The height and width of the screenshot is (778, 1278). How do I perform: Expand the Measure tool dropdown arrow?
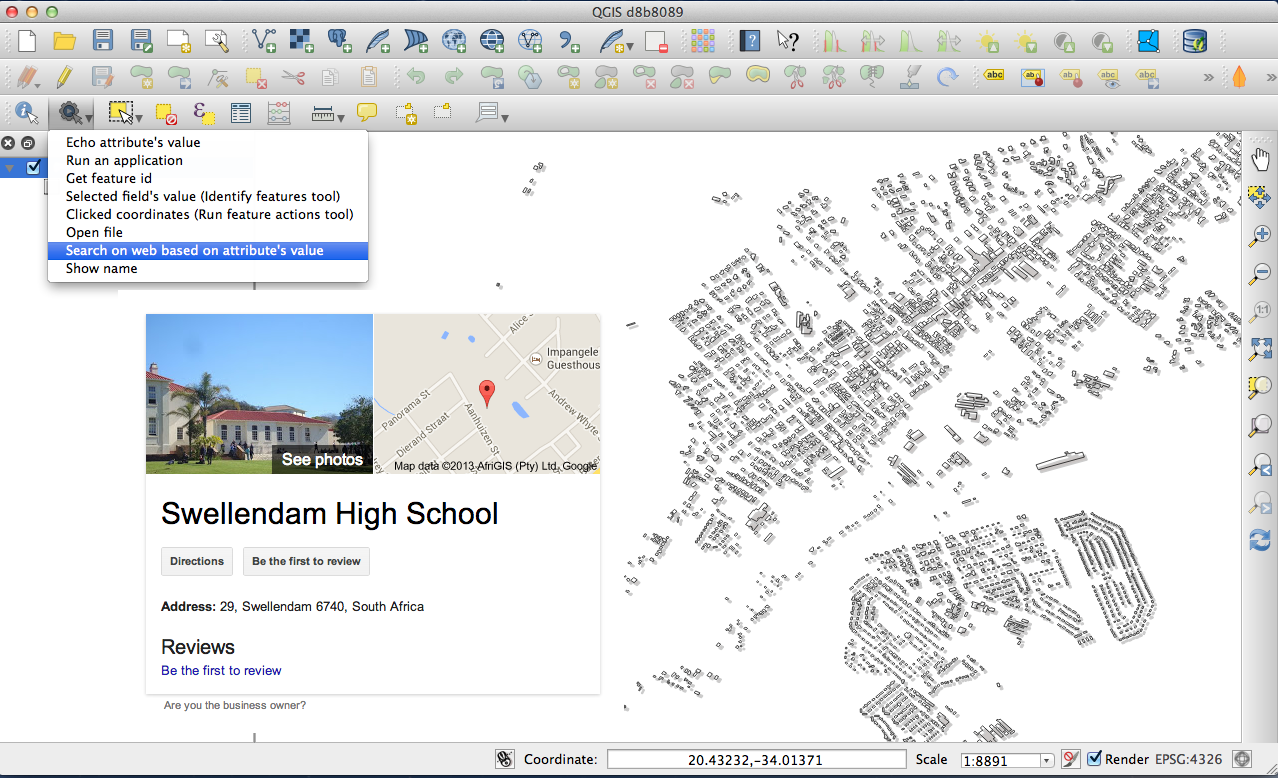click(x=341, y=118)
